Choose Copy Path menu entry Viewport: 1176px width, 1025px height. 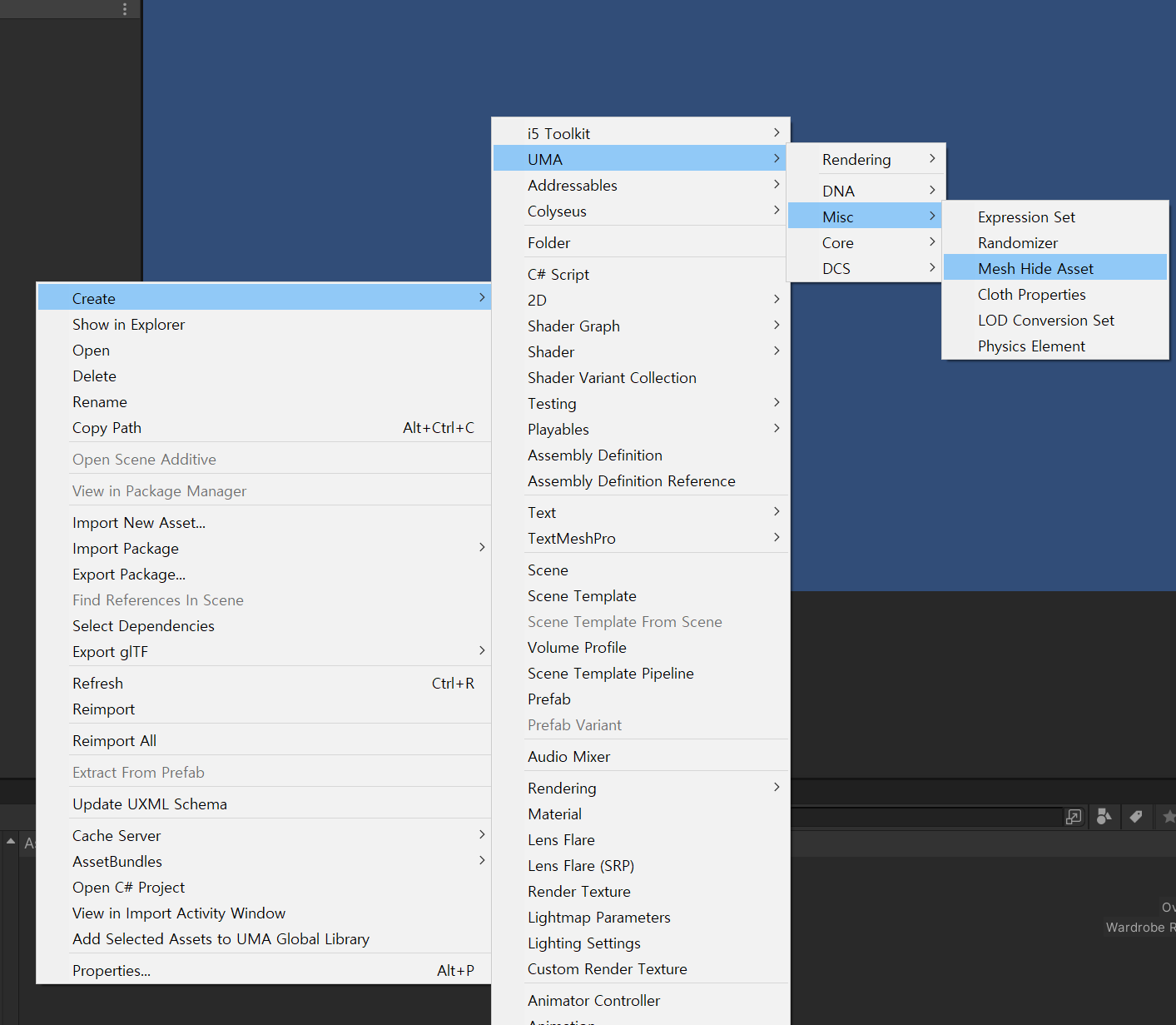click(x=264, y=427)
